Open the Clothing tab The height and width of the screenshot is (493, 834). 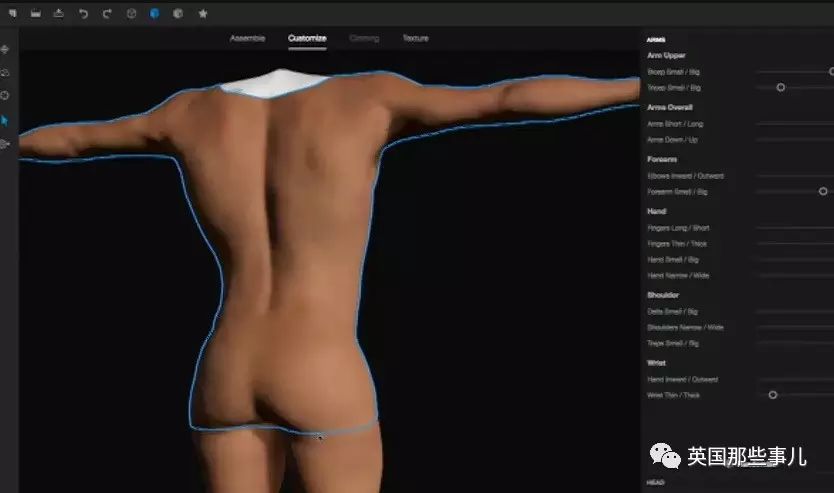[x=364, y=38]
